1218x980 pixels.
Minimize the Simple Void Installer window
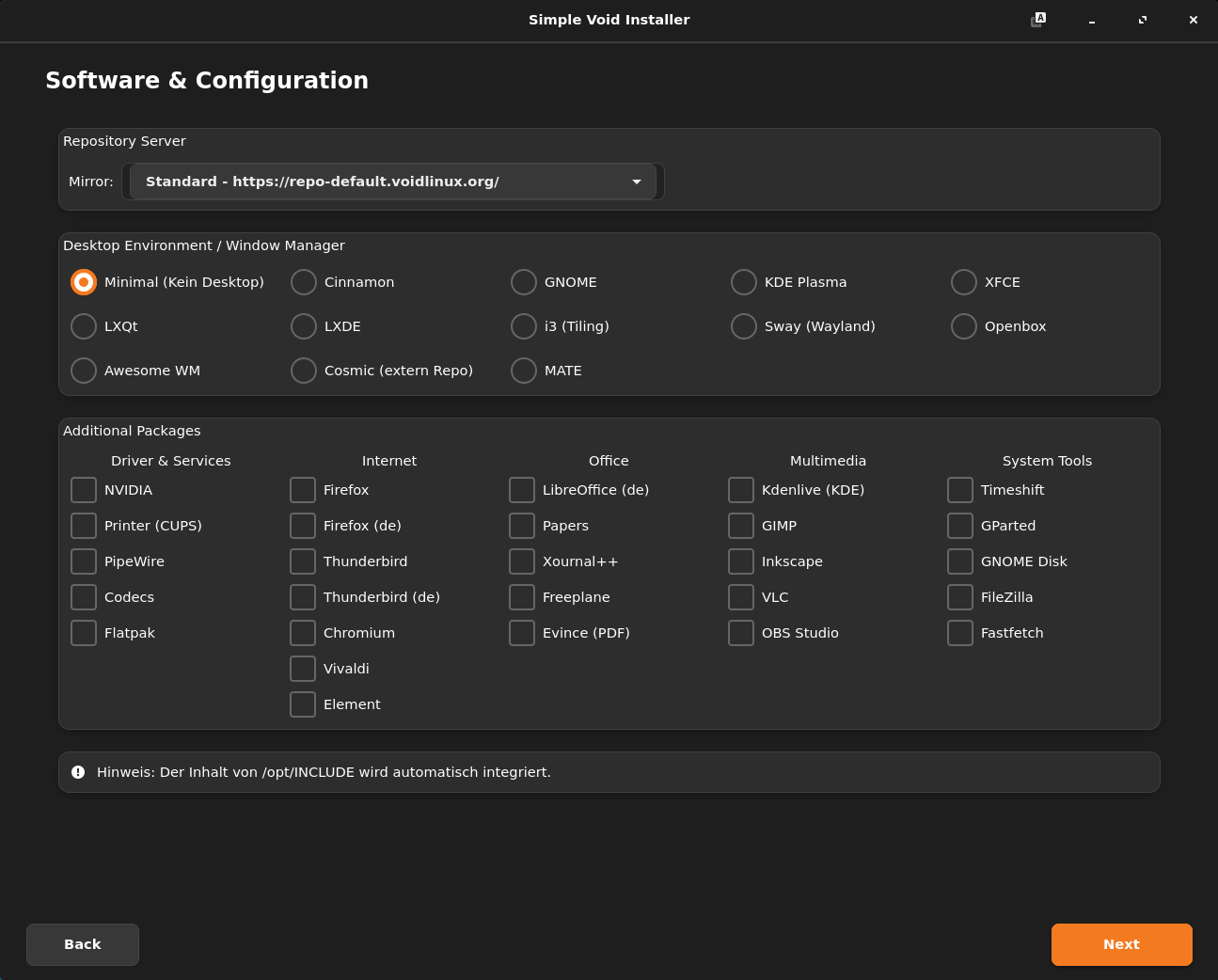[1091, 20]
